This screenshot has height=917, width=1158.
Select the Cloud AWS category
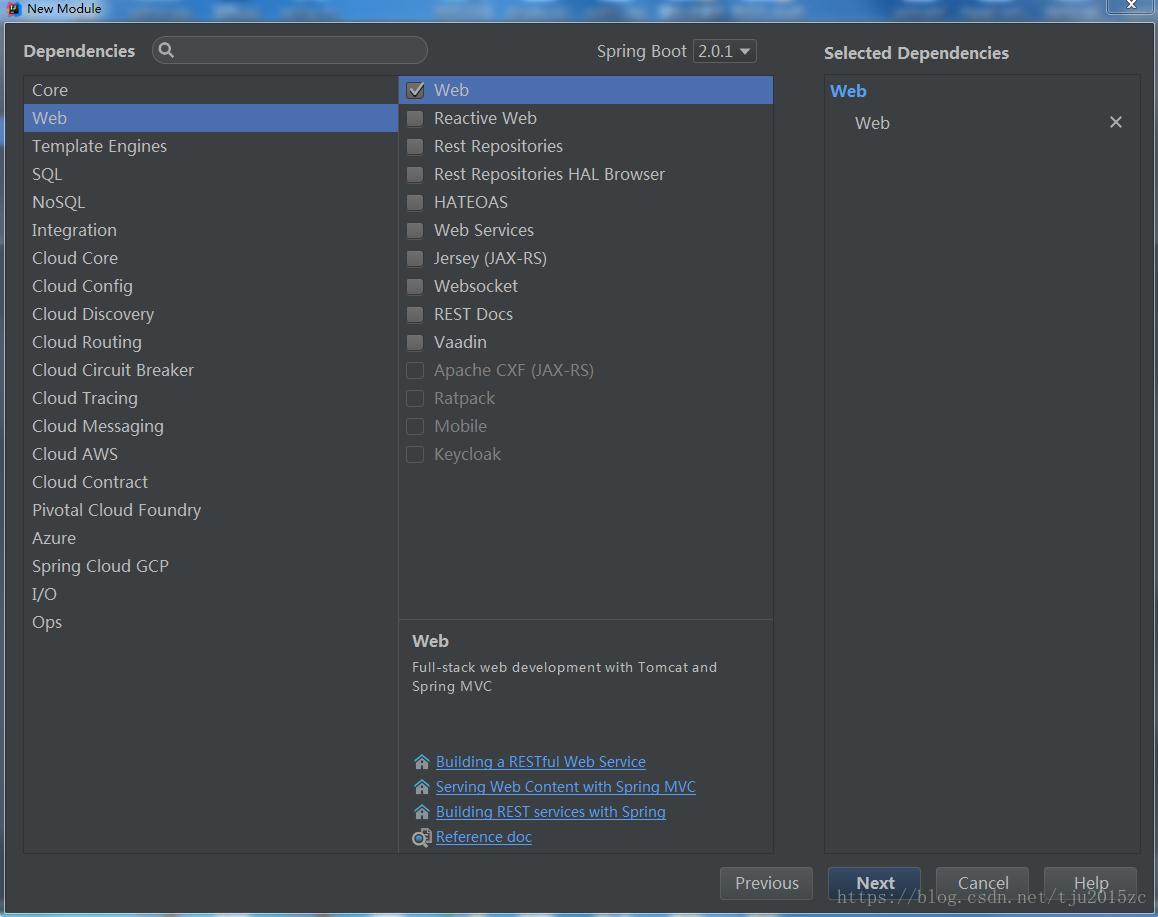point(210,455)
